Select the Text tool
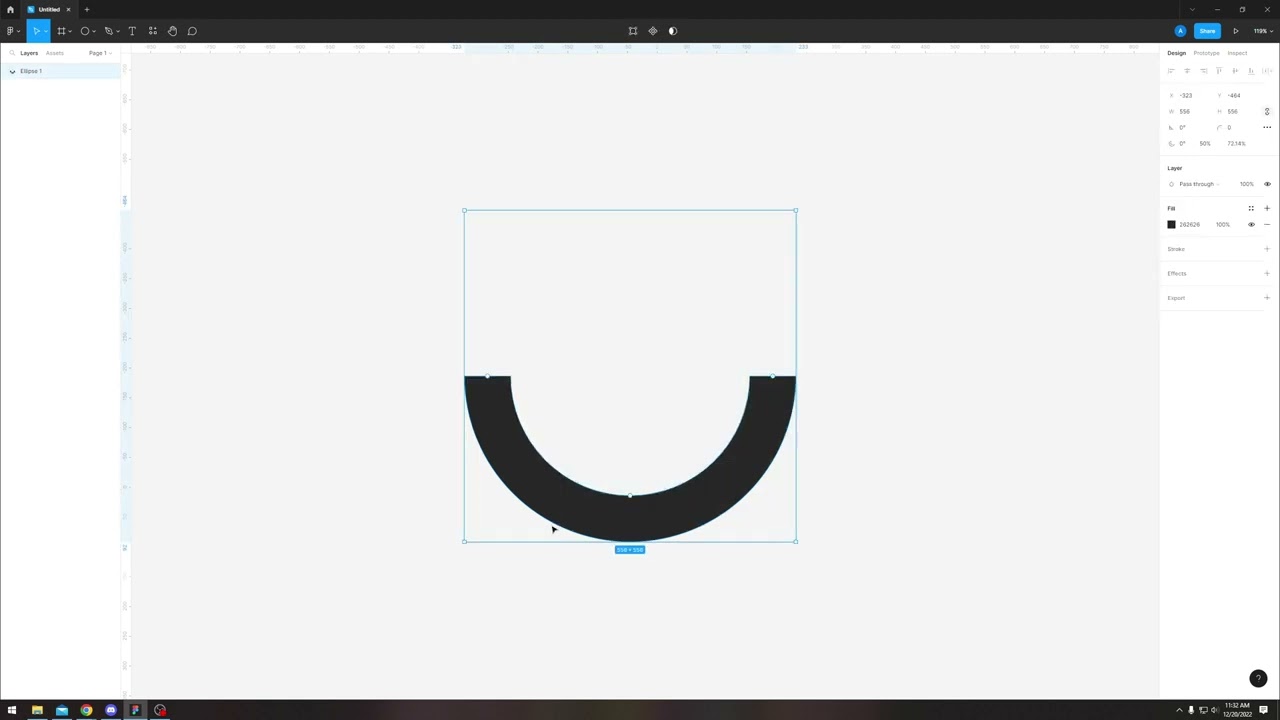 (x=132, y=31)
